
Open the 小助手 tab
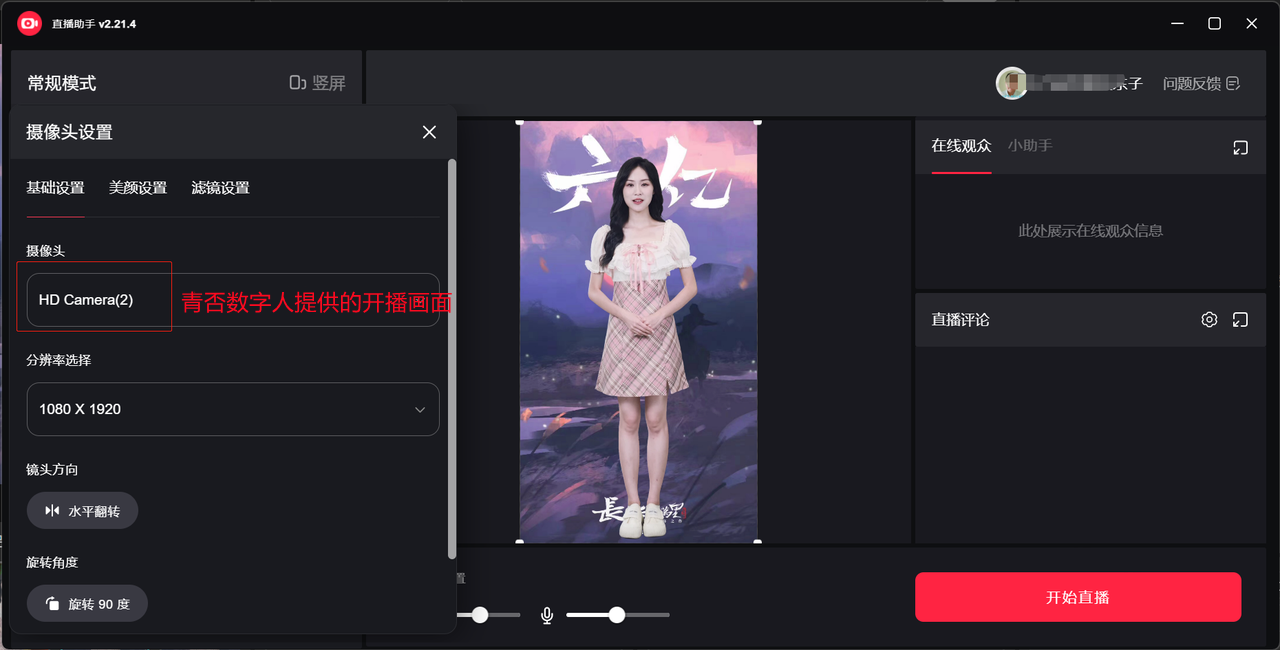click(1030, 146)
